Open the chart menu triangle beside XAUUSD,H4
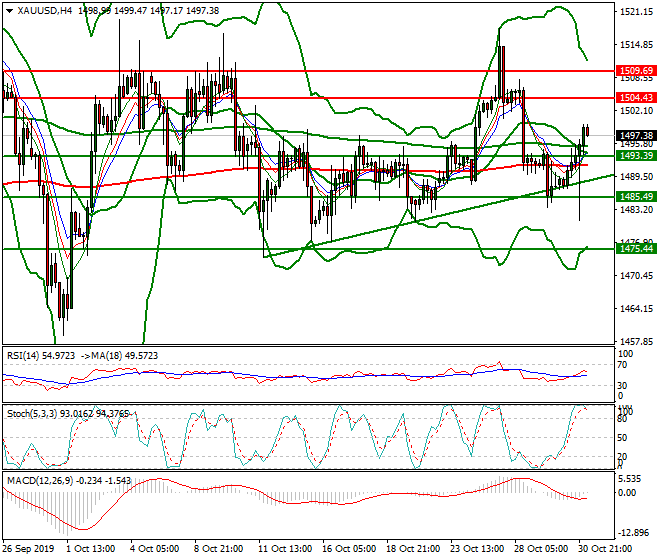Screen dimensions: 660x560 pyautogui.click(x=10, y=11)
